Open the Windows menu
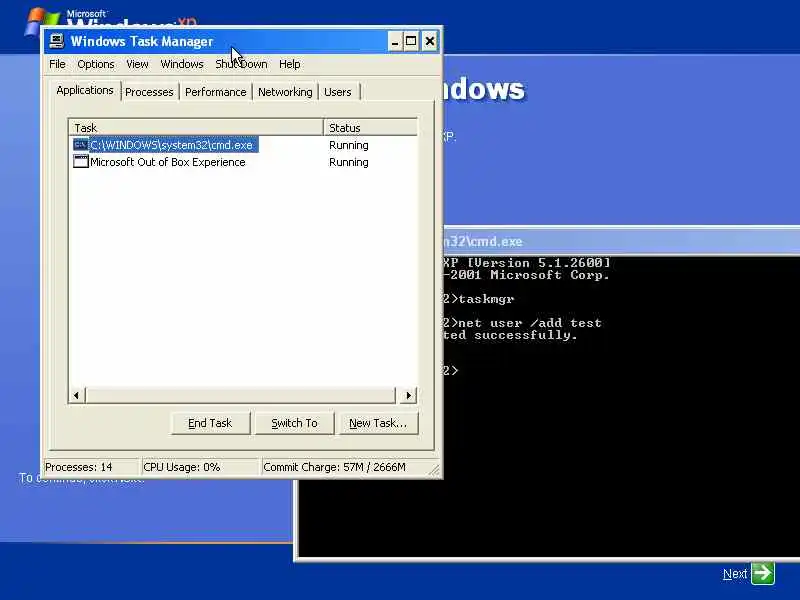 click(x=182, y=64)
